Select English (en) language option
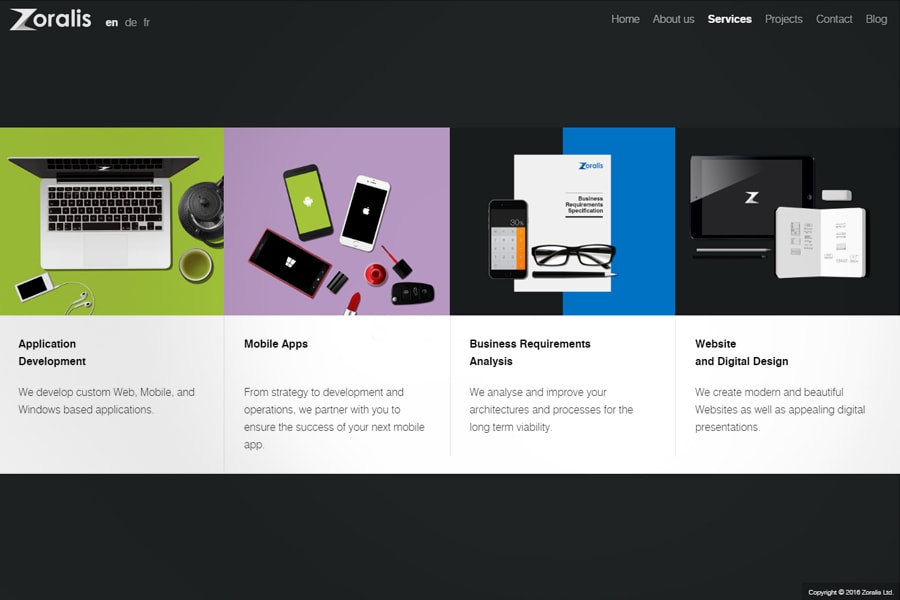Image resolution: width=900 pixels, height=600 pixels. pyautogui.click(x=112, y=22)
